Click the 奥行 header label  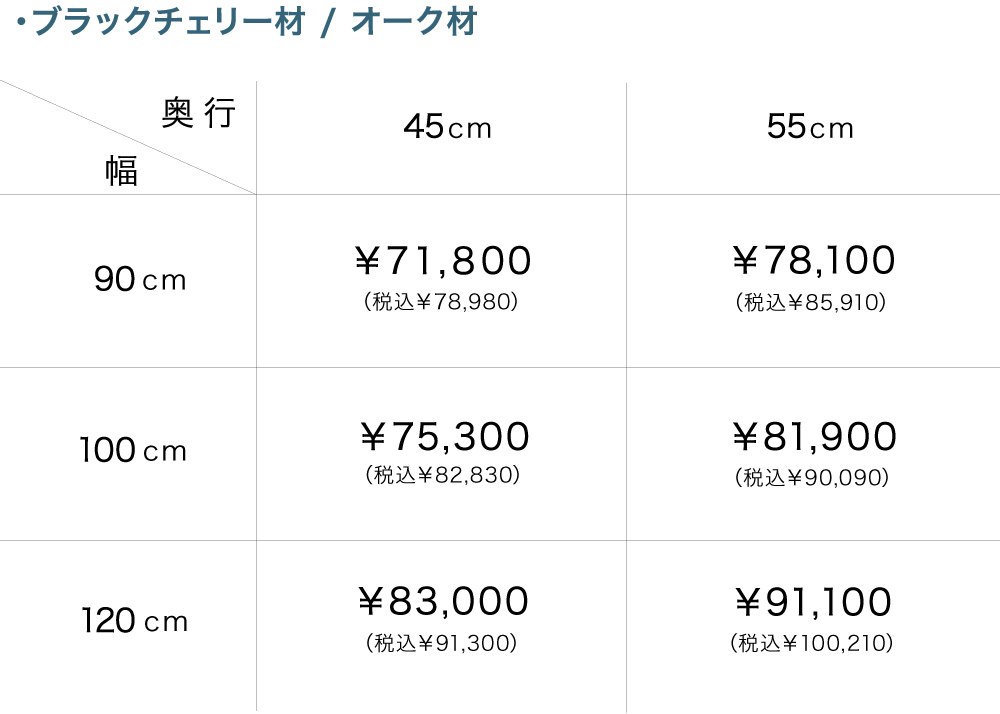[x=198, y=115]
